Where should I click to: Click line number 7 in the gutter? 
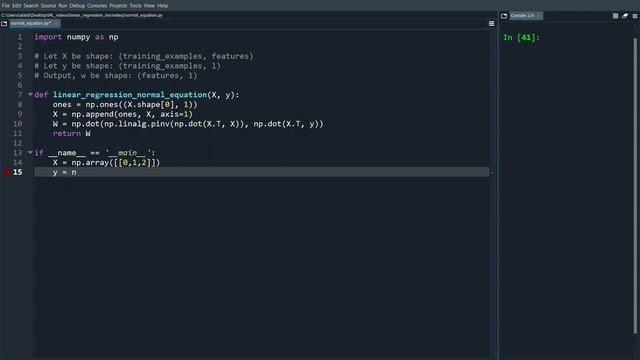pos(20,95)
